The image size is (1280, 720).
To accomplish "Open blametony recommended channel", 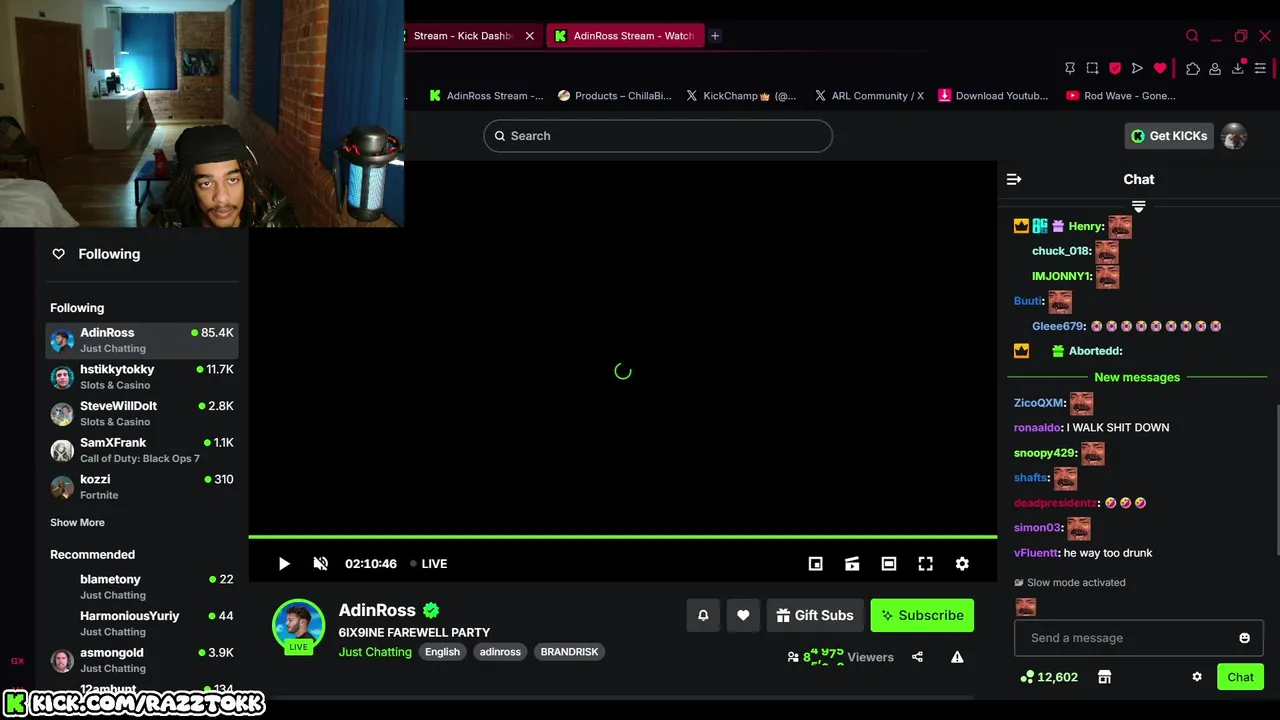I will tap(142, 586).
